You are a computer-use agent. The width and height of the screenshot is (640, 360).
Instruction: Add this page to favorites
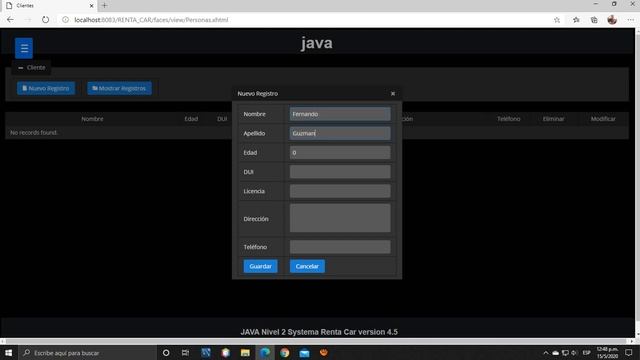point(557,20)
